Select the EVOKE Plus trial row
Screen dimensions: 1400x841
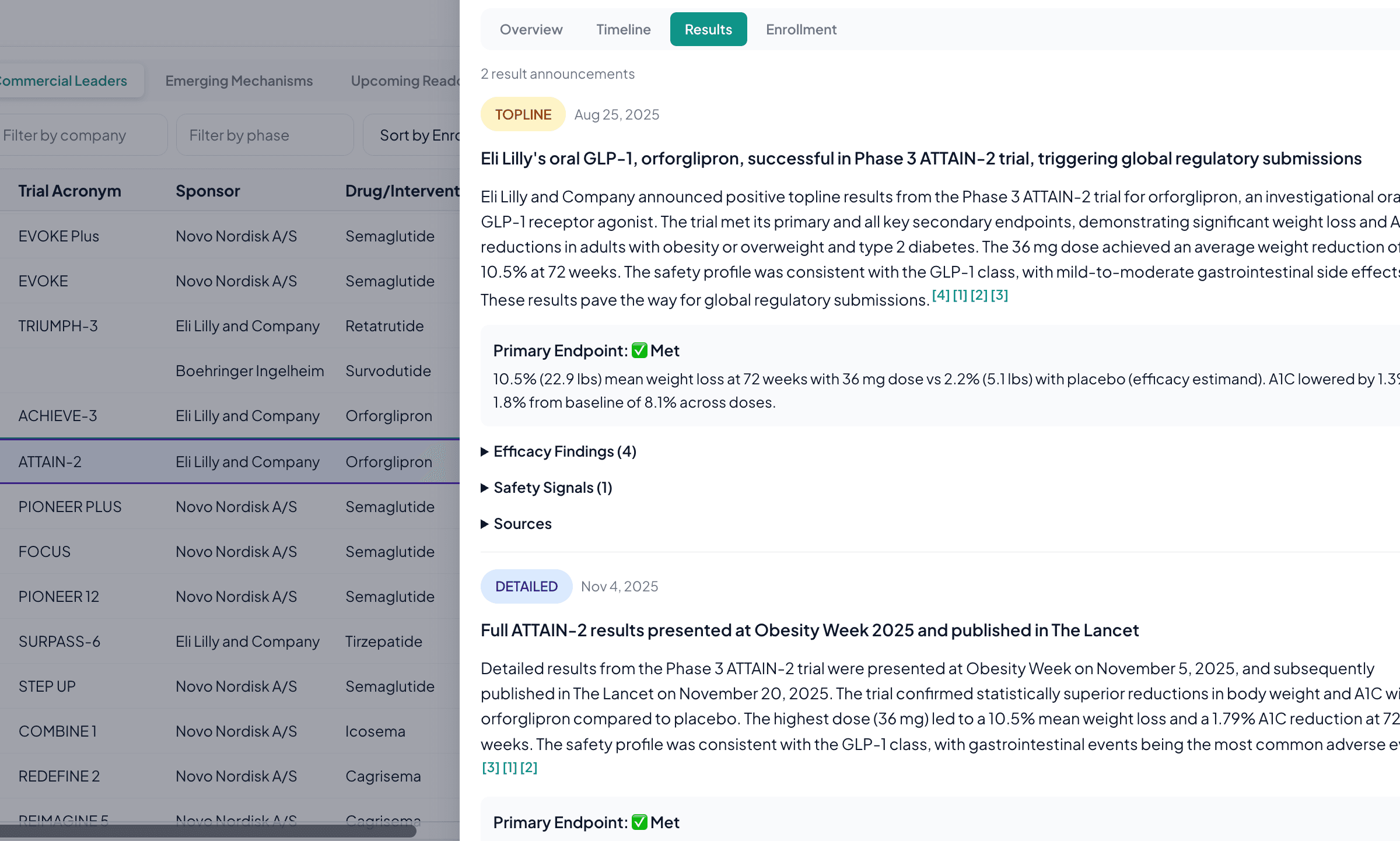230,236
